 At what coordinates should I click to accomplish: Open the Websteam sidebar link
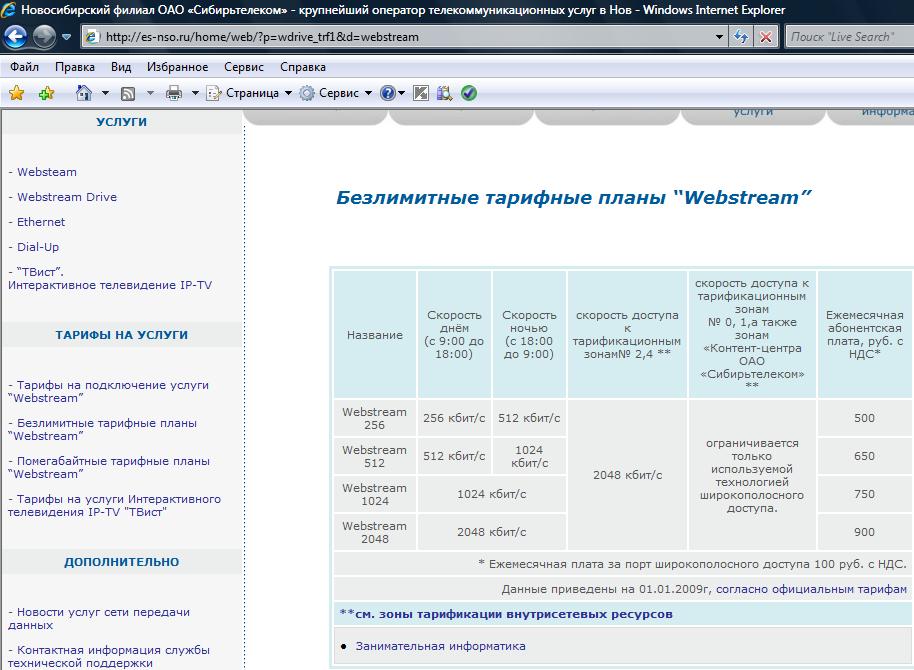point(47,172)
